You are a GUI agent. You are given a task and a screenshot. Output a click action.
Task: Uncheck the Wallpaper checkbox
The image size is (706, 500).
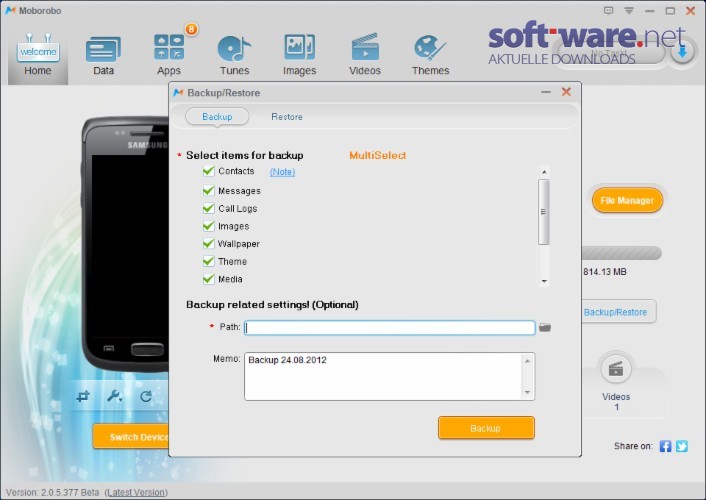coord(208,243)
